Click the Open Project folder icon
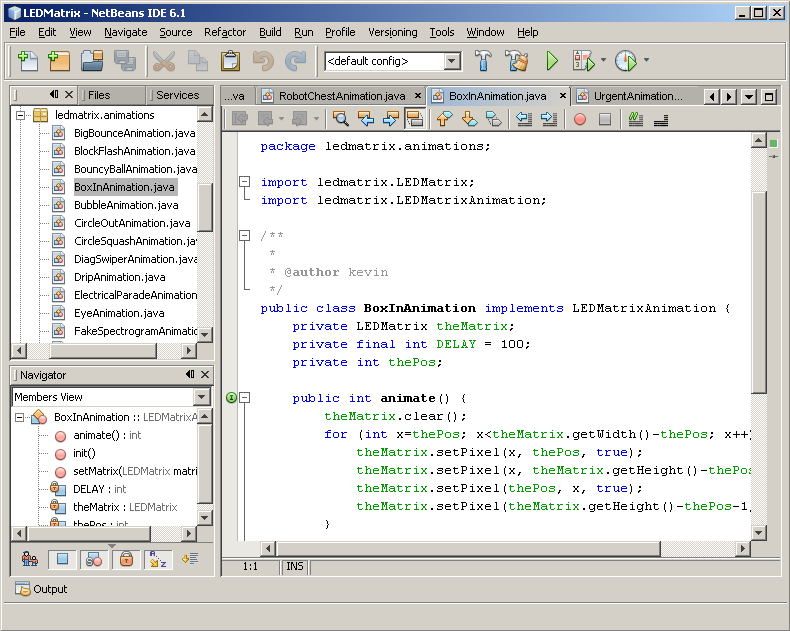The image size is (790, 631). click(92, 61)
